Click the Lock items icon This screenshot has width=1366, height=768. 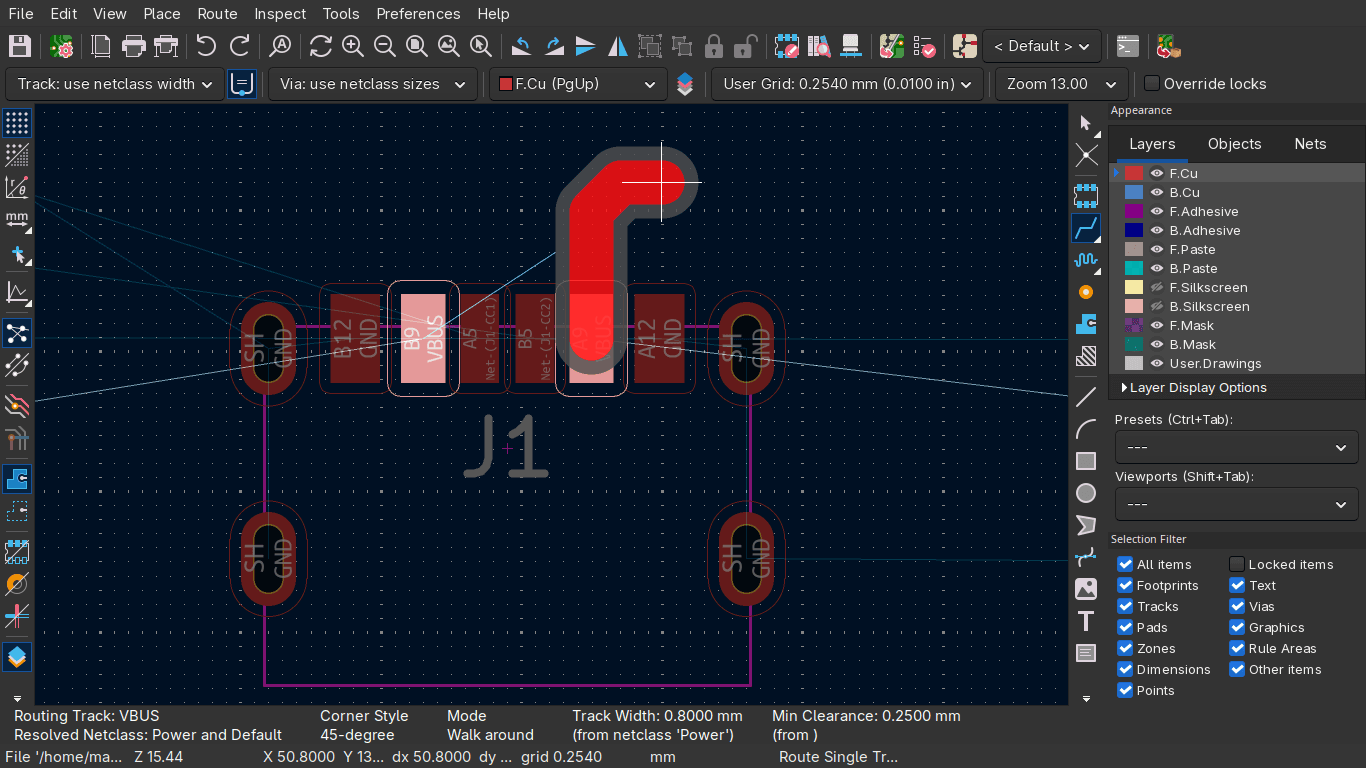[x=713, y=46]
